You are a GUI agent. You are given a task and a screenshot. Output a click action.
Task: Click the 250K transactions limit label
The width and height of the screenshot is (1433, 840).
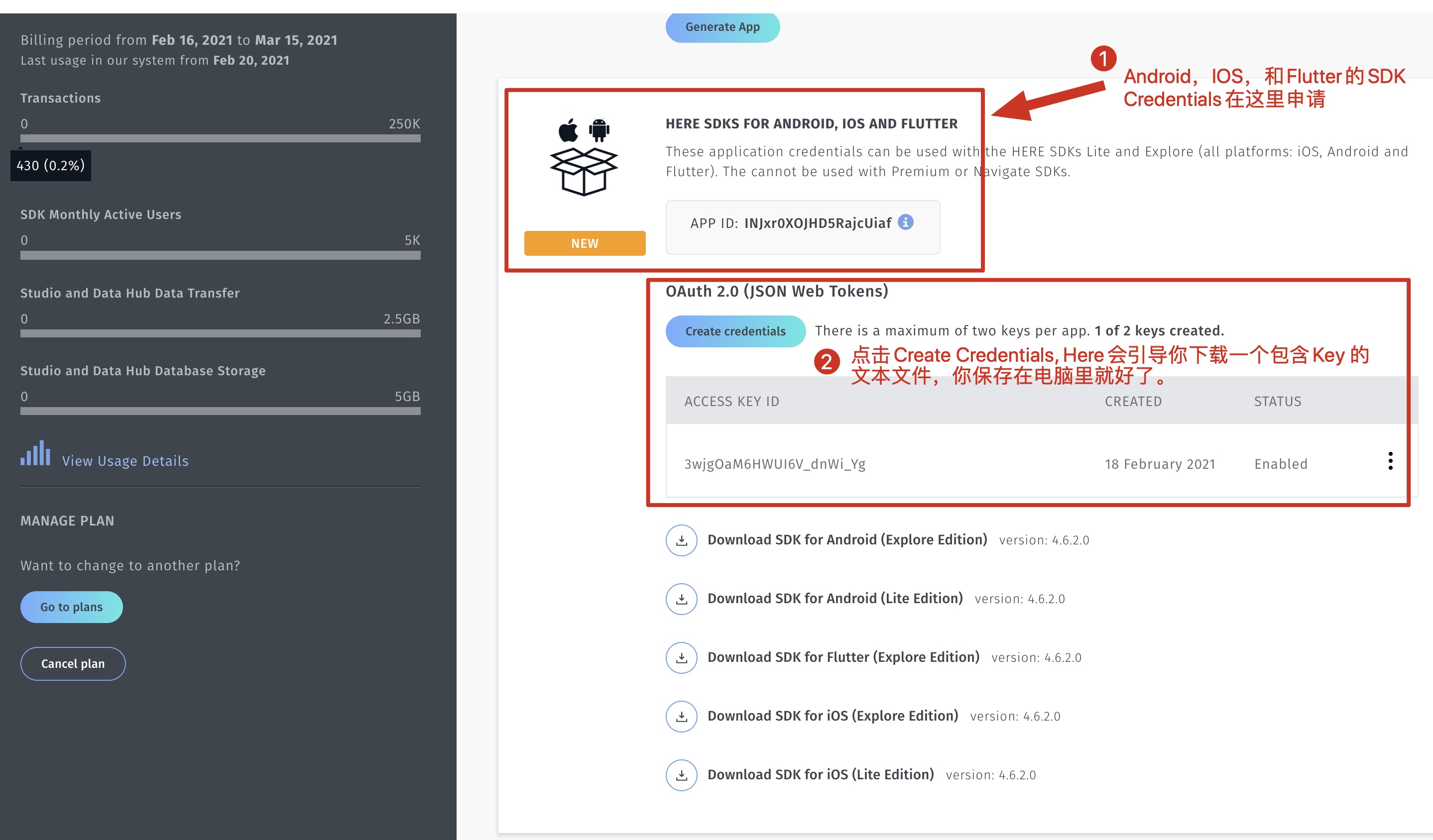click(x=404, y=123)
